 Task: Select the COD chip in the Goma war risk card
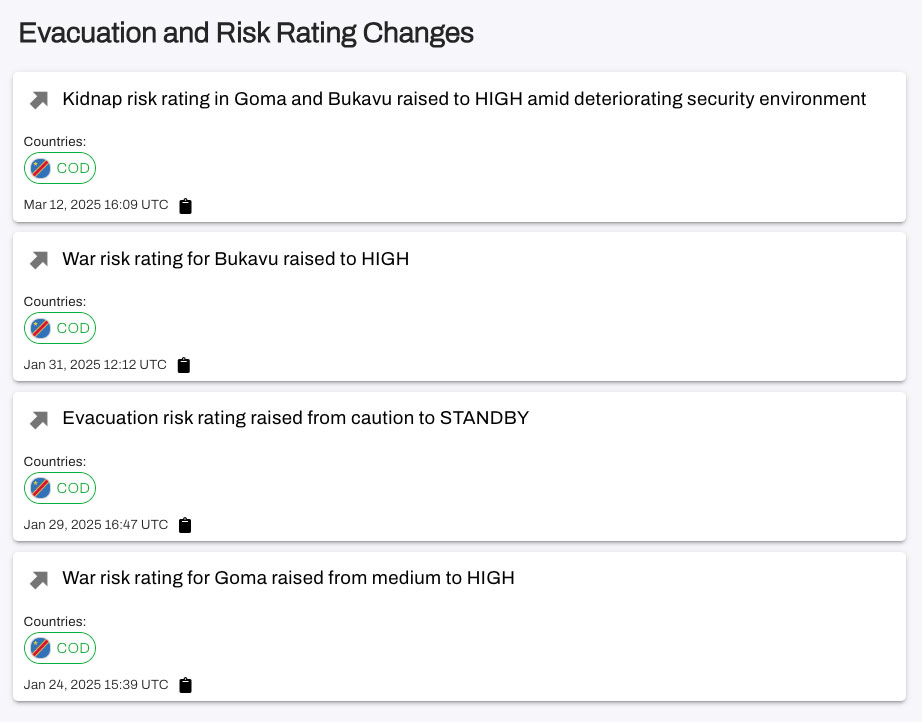point(60,648)
